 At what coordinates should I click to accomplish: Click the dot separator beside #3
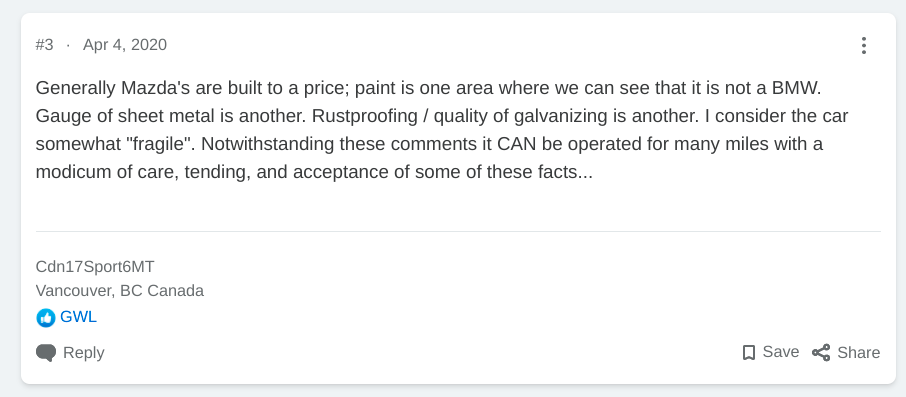click(68, 45)
